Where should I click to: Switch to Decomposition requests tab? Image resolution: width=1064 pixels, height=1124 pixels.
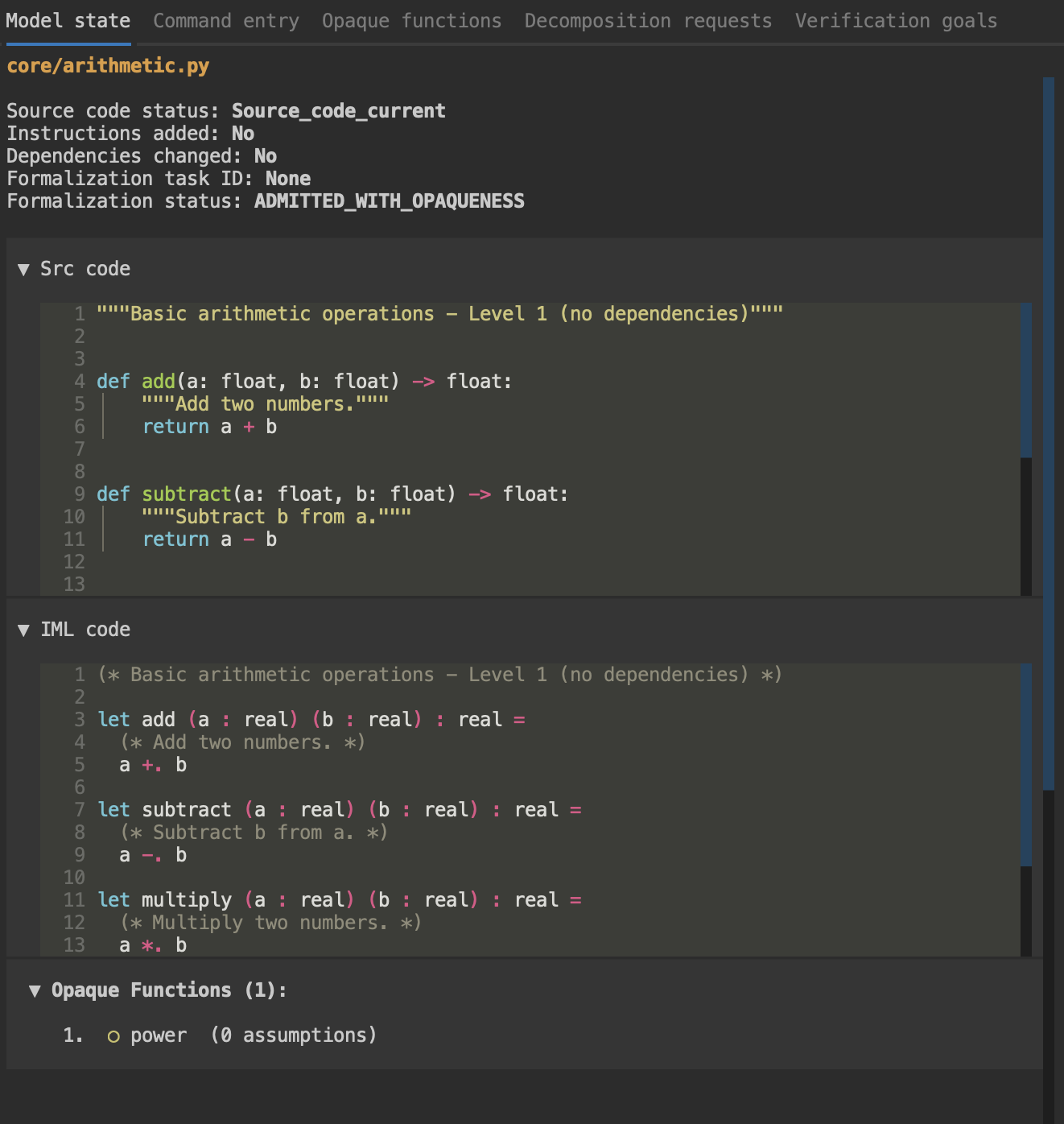point(647,21)
